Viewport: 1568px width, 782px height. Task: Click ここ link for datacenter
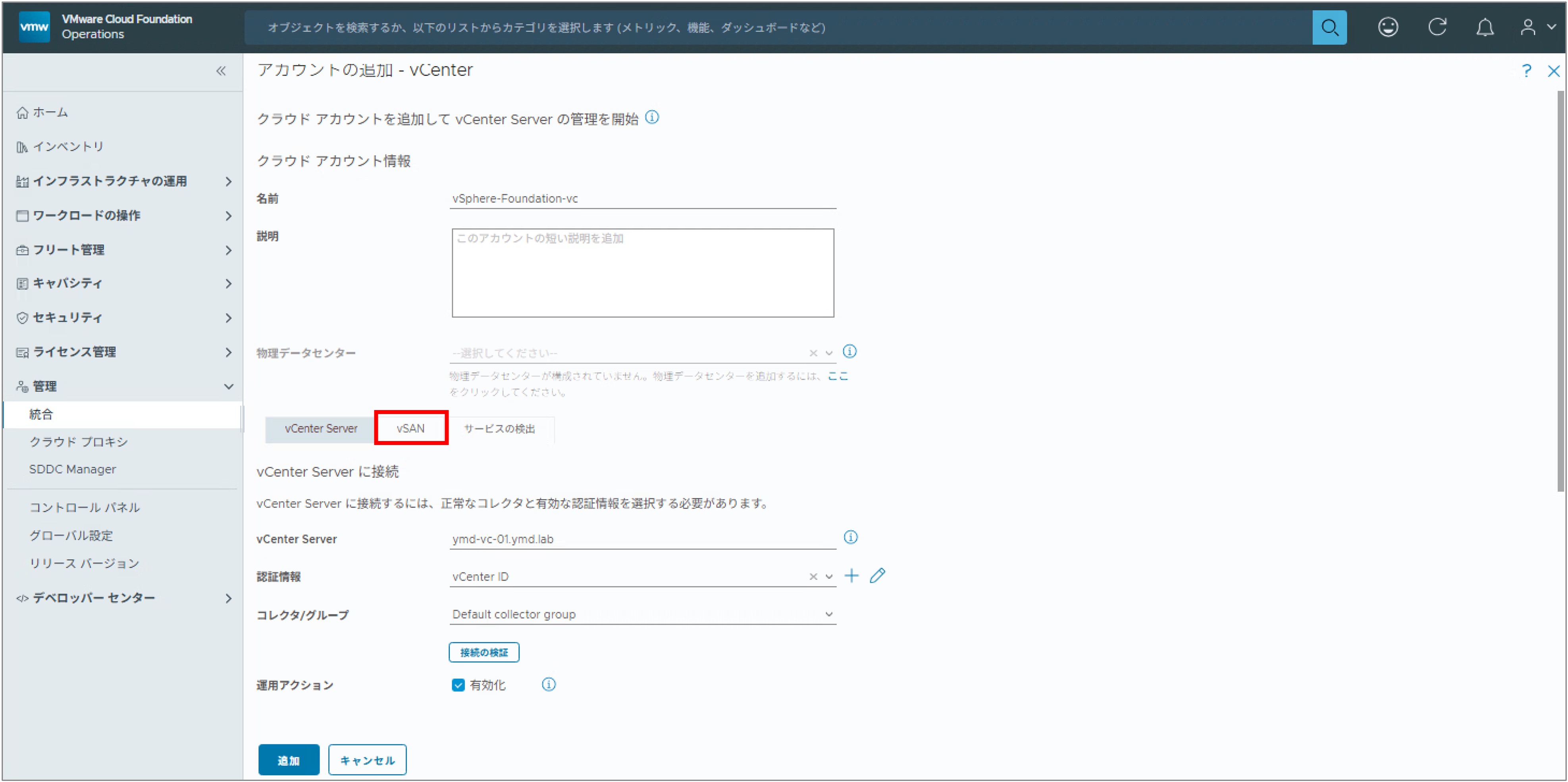click(838, 376)
